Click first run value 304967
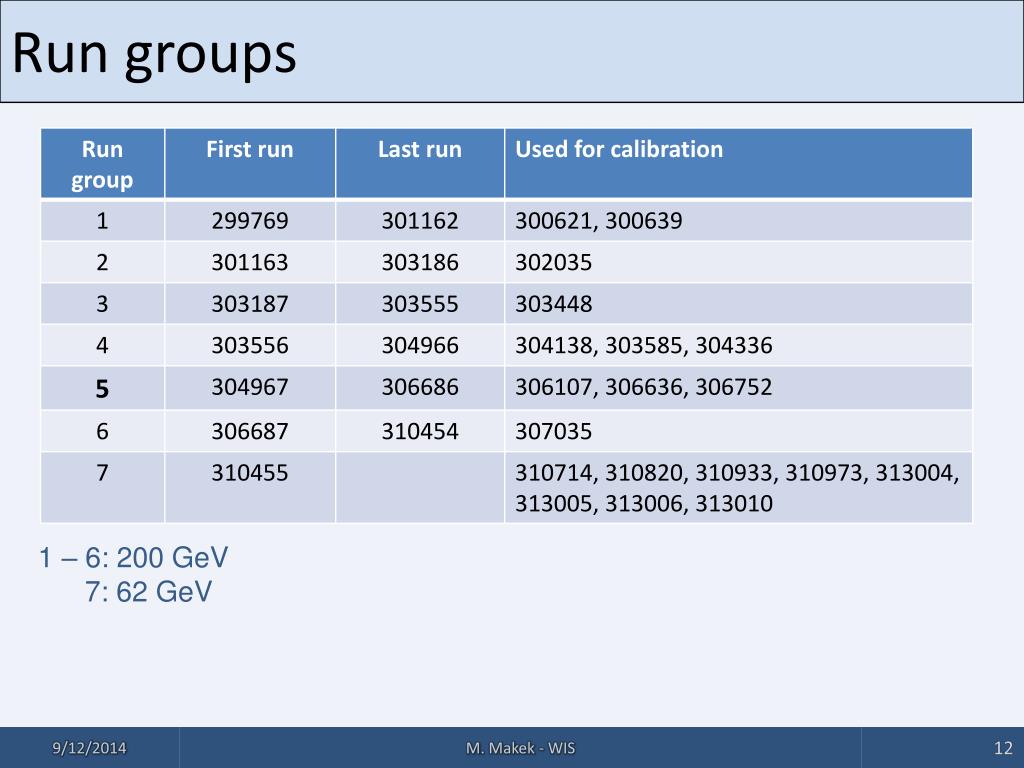1024x768 pixels. pyautogui.click(x=249, y=387)
